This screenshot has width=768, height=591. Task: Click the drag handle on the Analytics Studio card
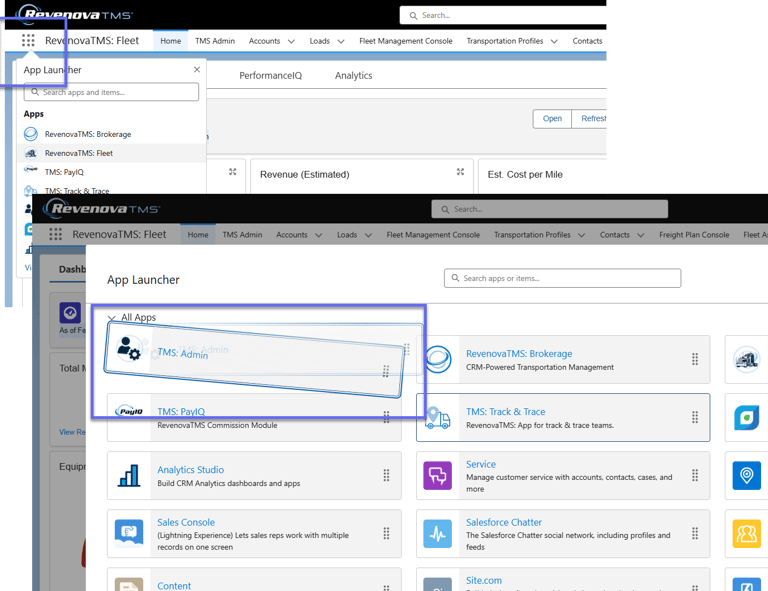coord(386,475)
